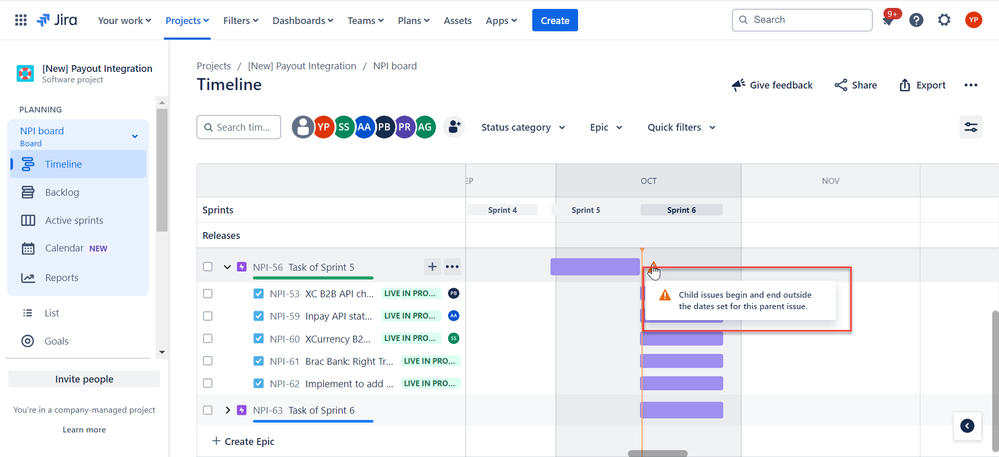Tick the checkbox for NPI-56
Screen dimensions: 999x457
(x=208, y=267)
